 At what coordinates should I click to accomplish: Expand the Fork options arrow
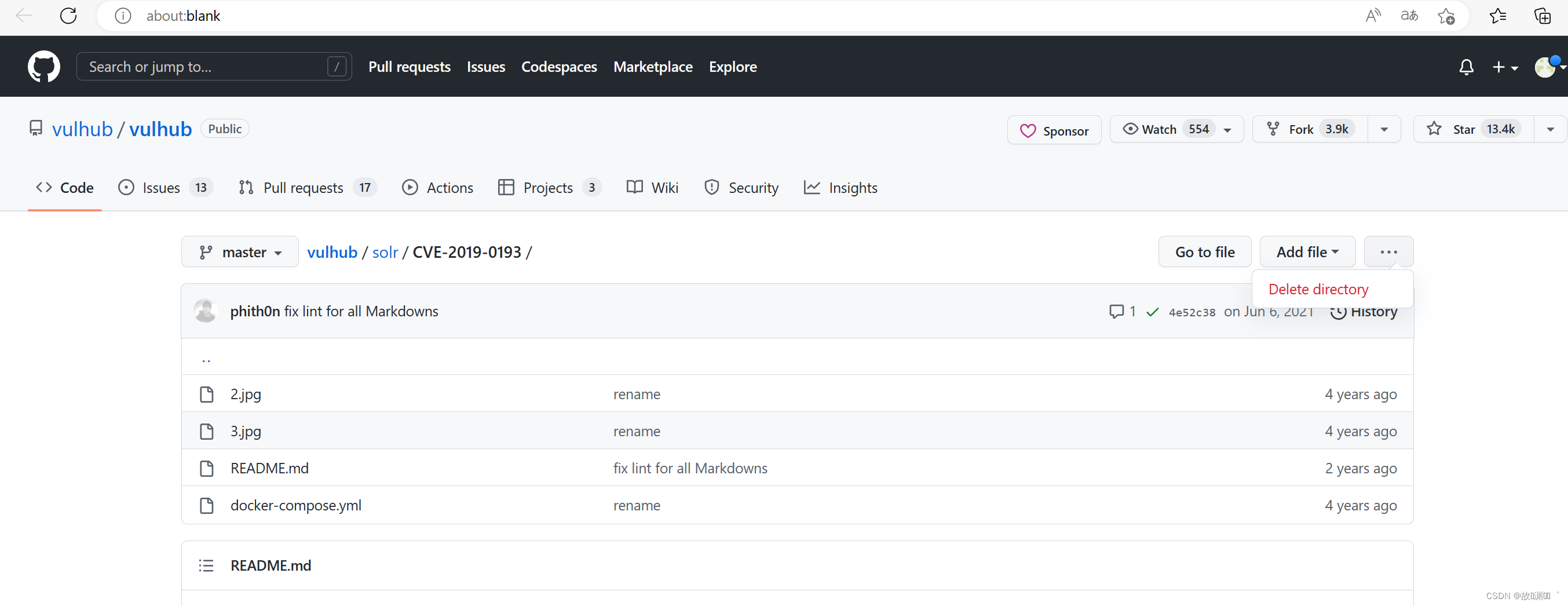tap(1384, 129)
